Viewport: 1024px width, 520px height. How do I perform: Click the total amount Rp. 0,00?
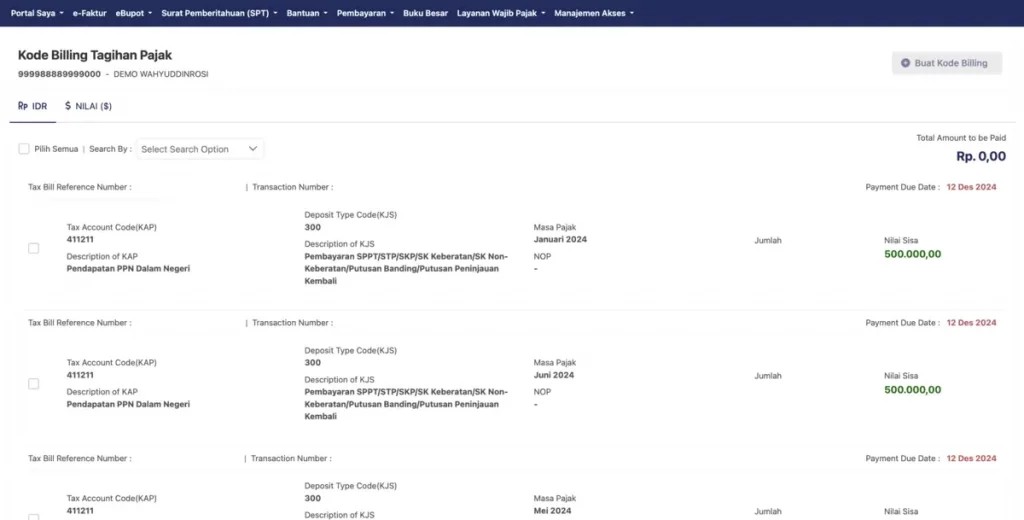980,157
